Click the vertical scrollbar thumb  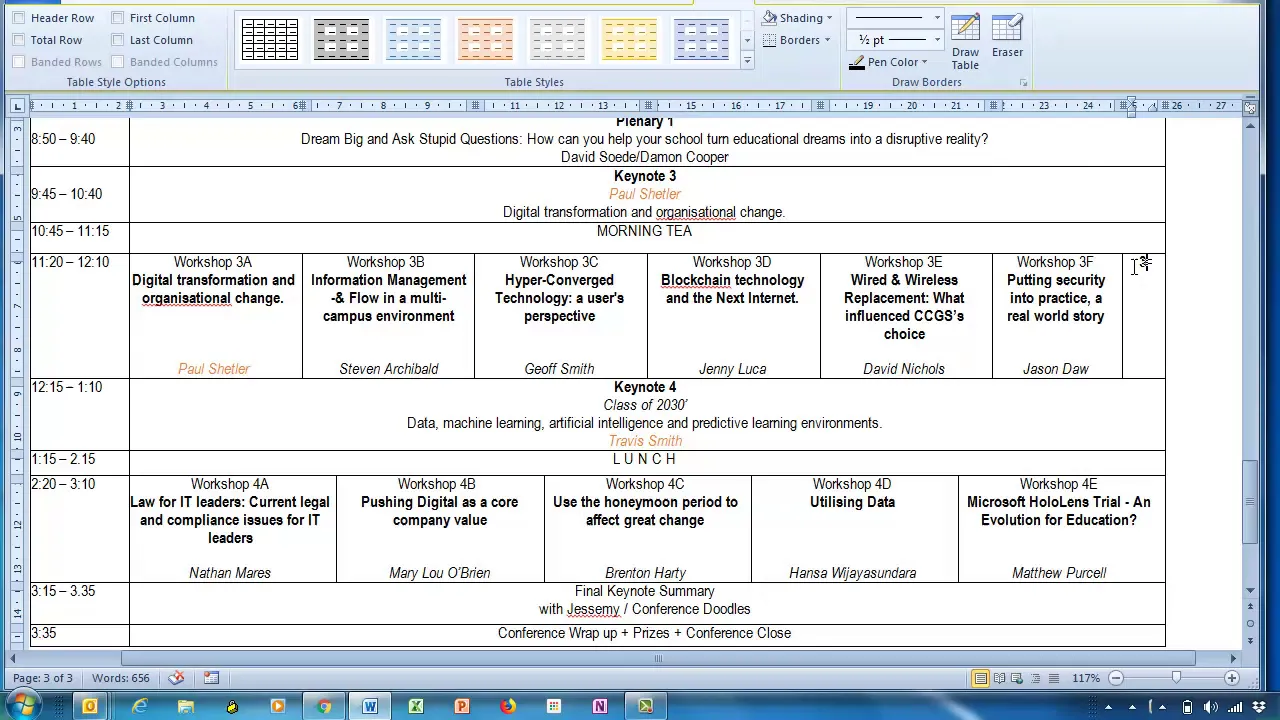coord(1250,502)
